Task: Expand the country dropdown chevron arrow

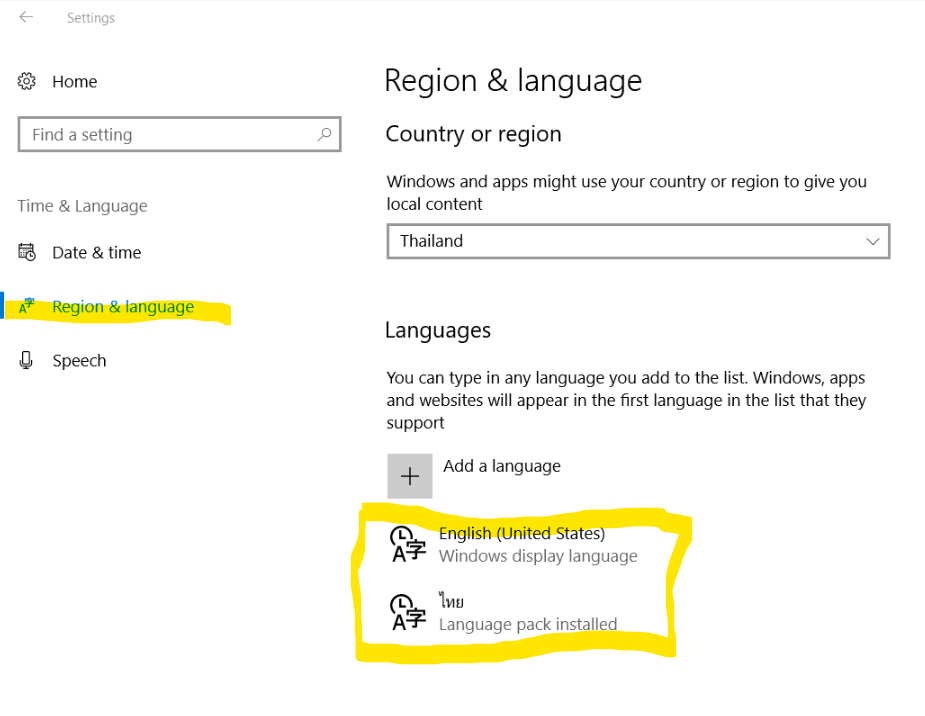Action: click(x=872, y=241)
